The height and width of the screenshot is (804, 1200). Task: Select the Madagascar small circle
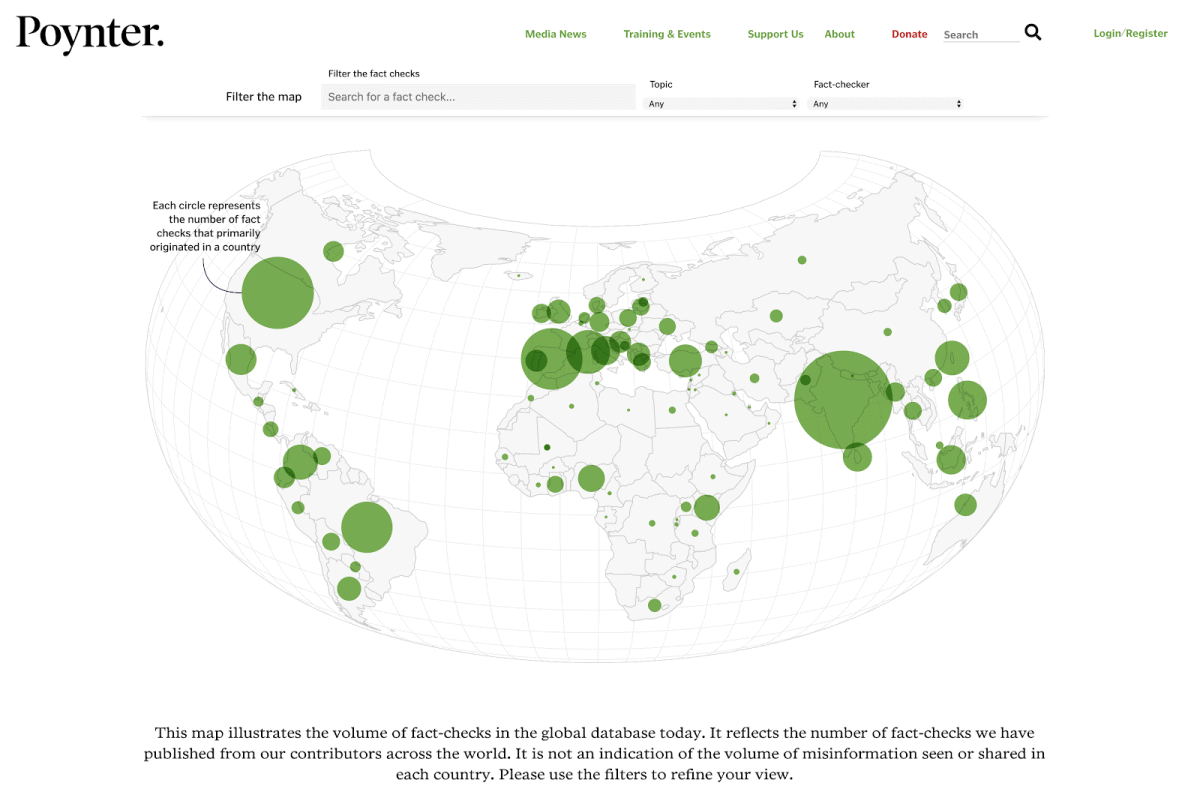[736, 572]
